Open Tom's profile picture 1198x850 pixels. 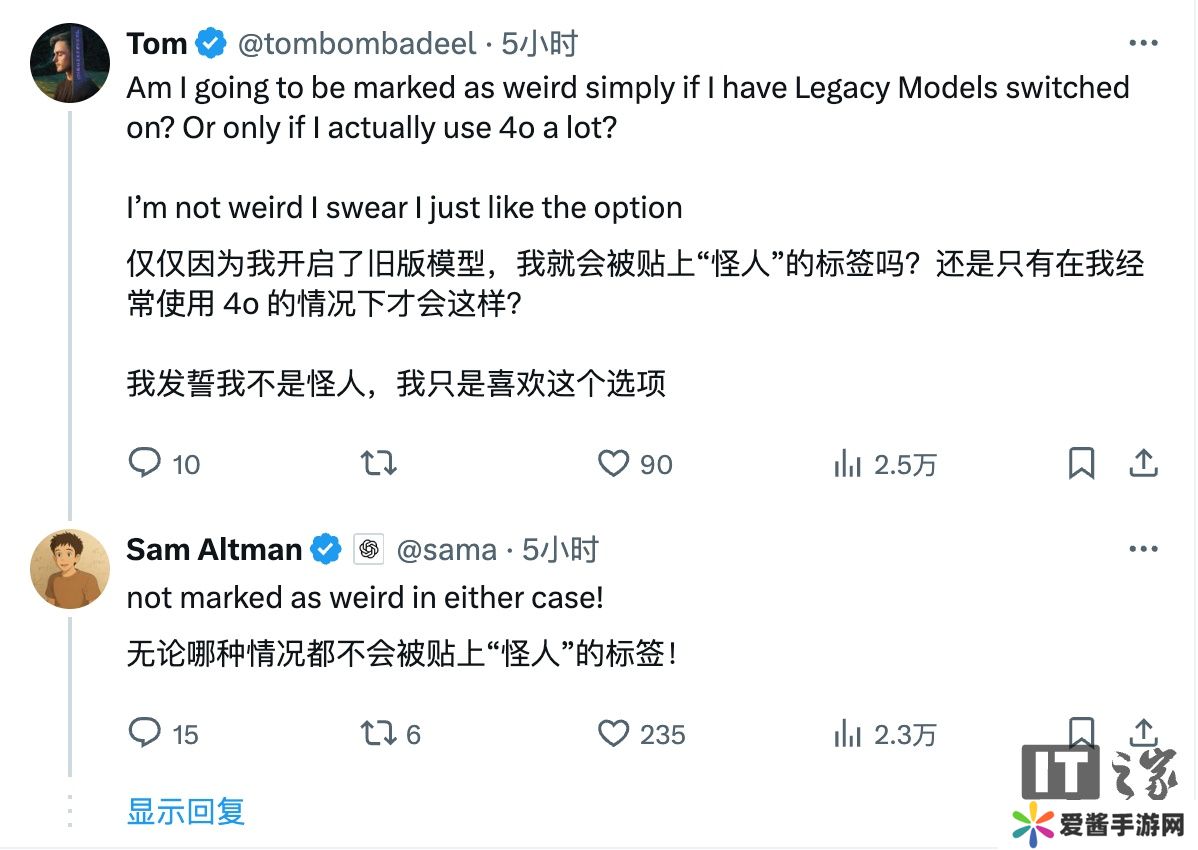pos(70,62)
